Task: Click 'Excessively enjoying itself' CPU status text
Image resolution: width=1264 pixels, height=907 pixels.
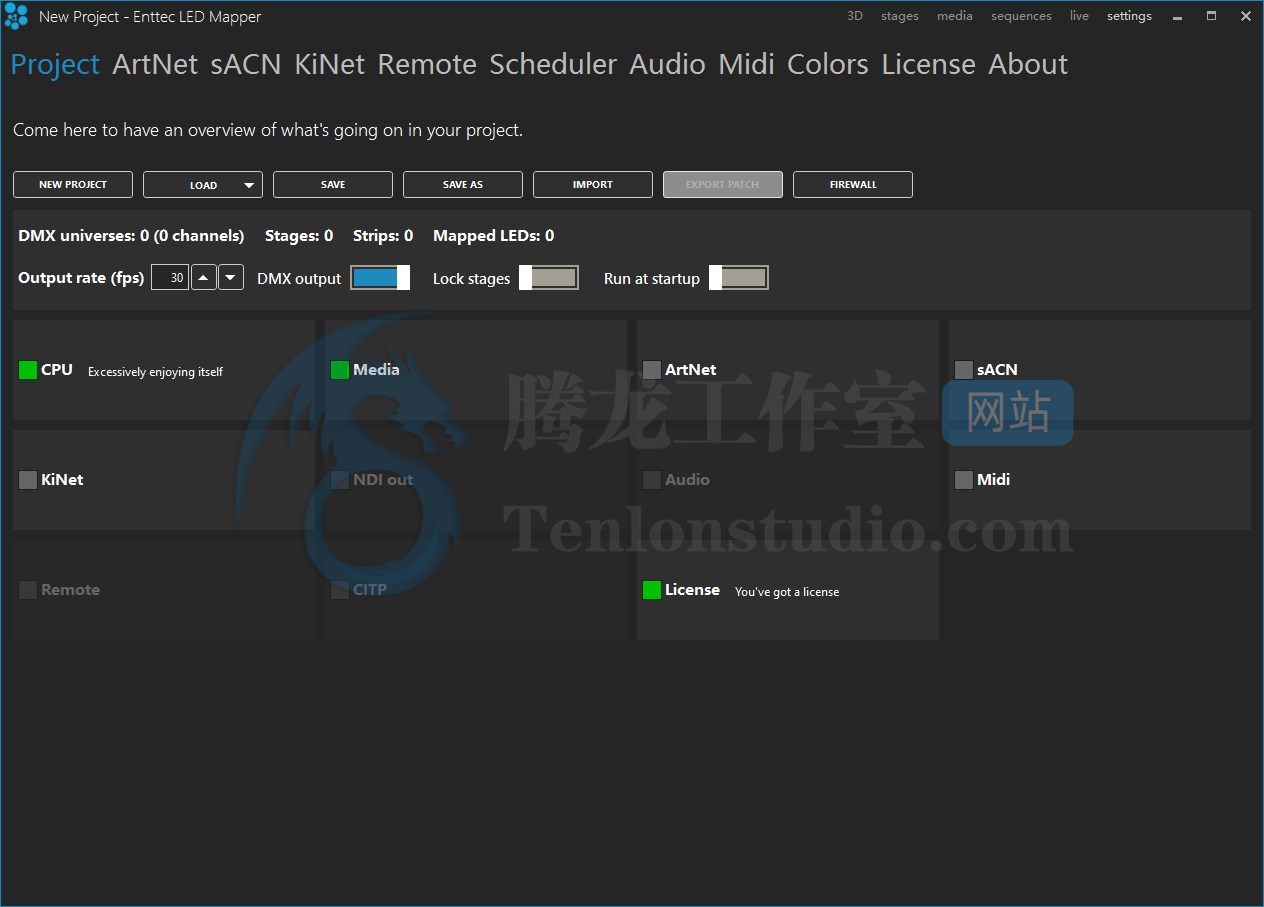Action: click(x=155, y=372)
